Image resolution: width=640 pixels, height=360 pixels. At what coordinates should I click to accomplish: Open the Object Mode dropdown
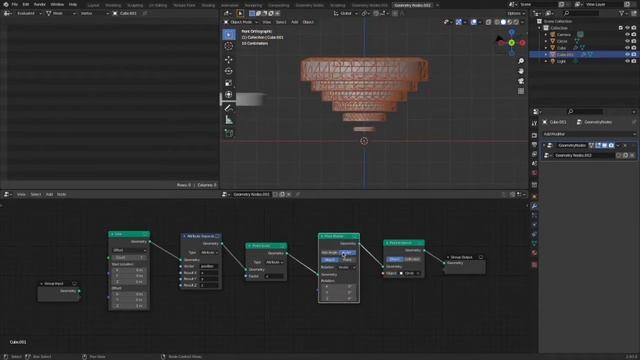click(241, 22)
